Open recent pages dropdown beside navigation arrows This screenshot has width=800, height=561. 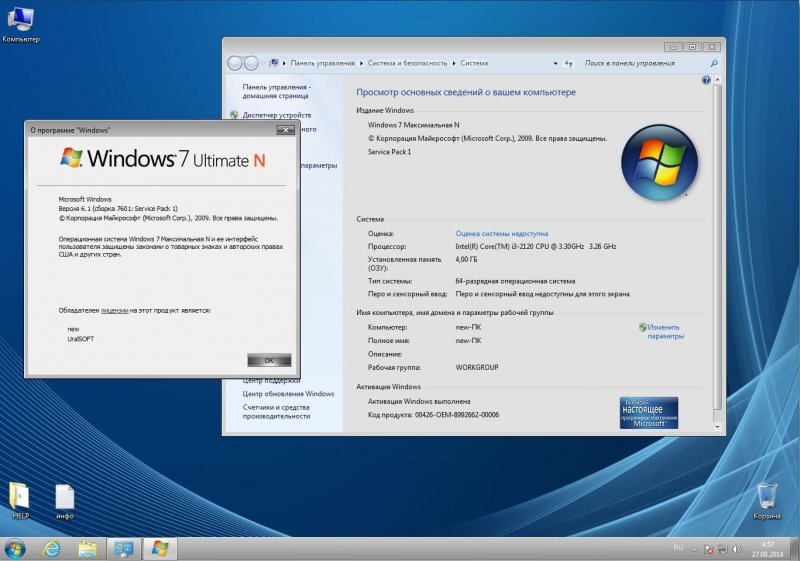[x=263, y=64]
